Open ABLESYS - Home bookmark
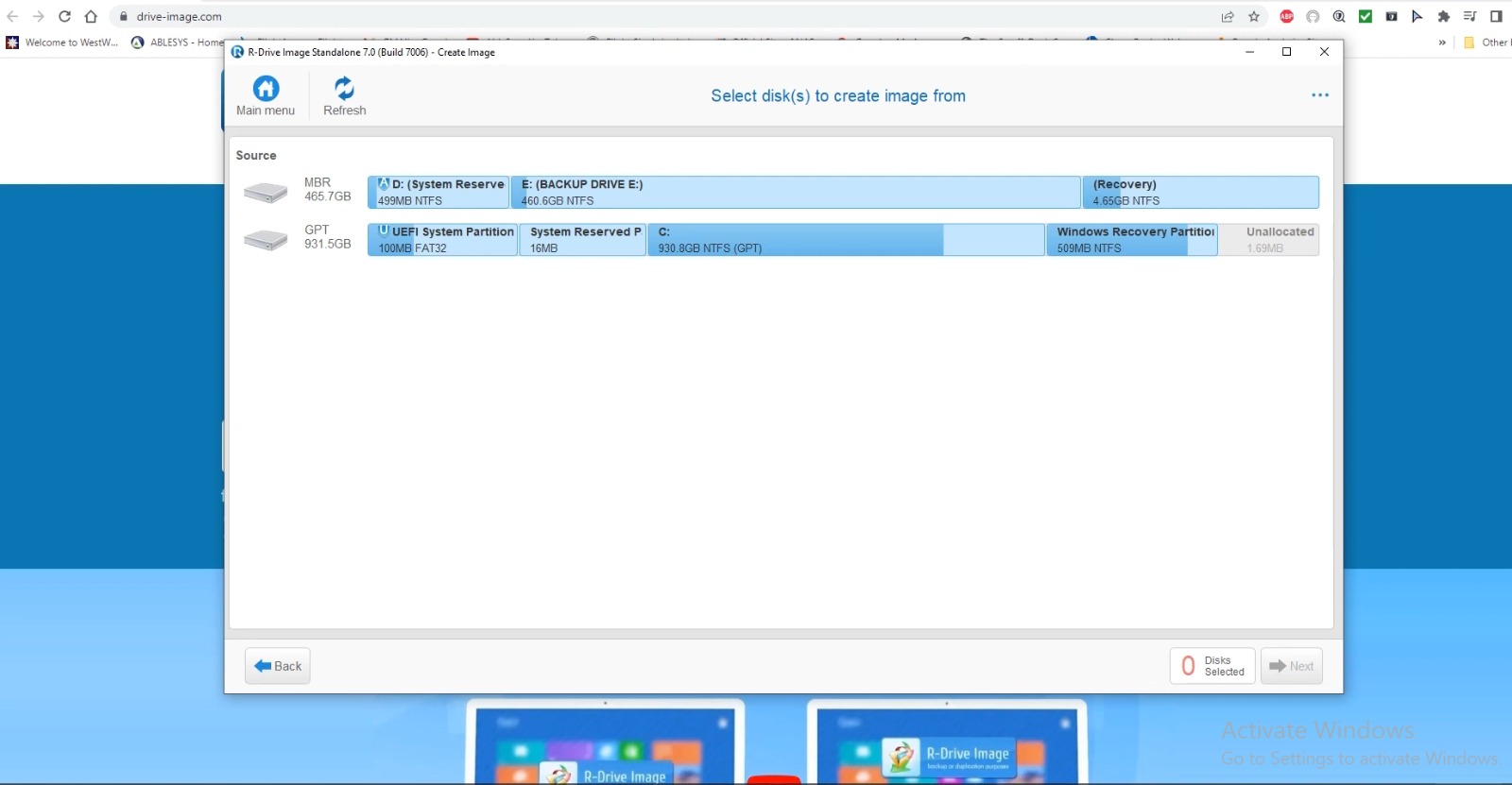 pyautogui.click(x=178, y=43)
